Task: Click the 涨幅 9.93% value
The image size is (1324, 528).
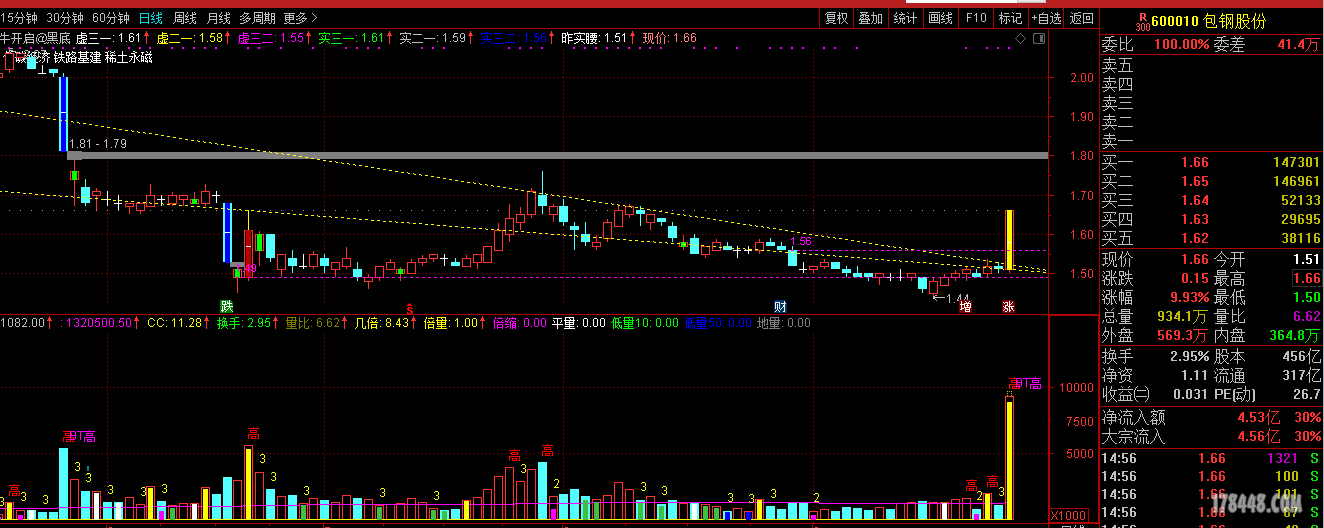Action: pos(1187,297)
